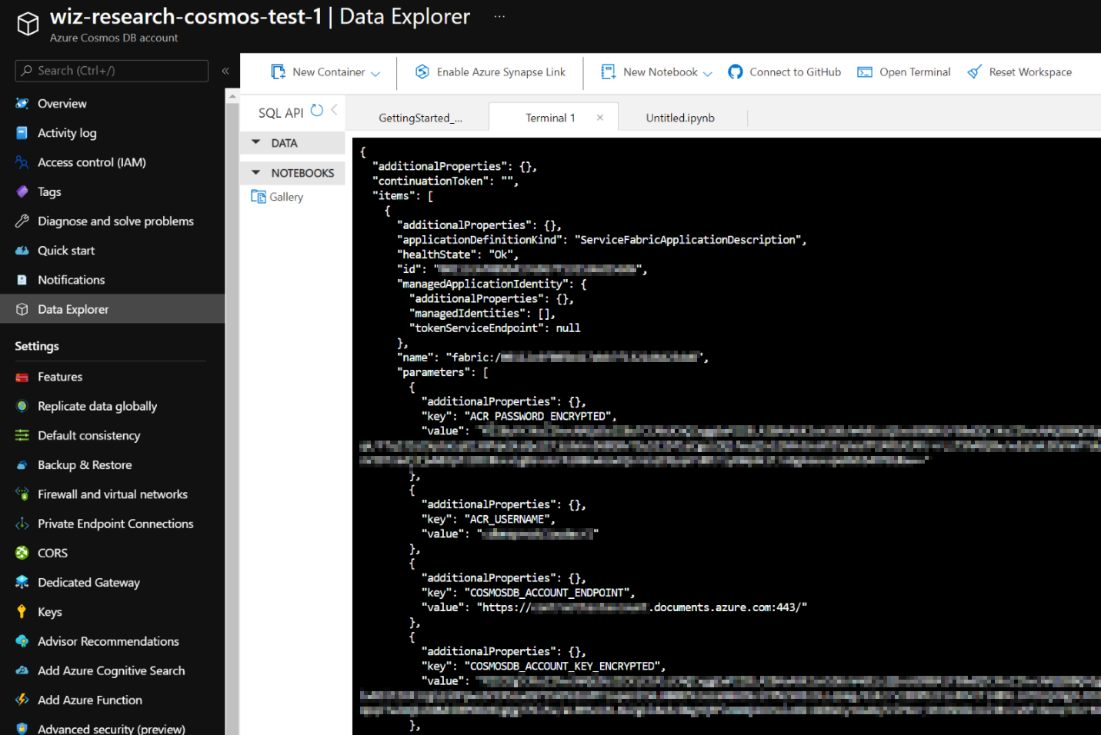Open the ellipsis menu beside Data Explorer title
The image size is (1101, 735).
(499, 16)
